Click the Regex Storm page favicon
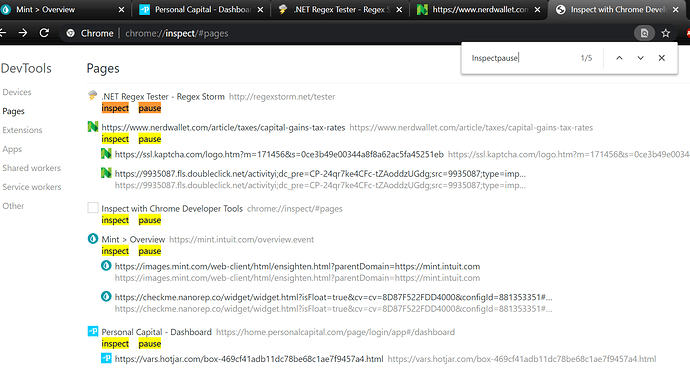This screenshot has width=690, height=373. click(92, 95)
